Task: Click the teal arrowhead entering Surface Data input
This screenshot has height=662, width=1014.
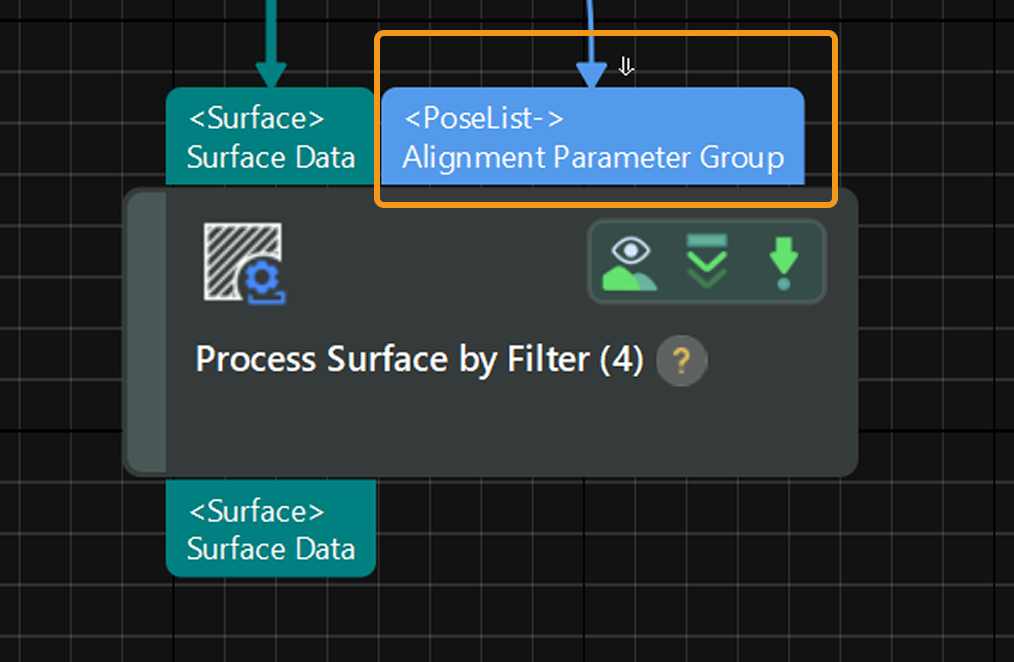Action: 270,73
